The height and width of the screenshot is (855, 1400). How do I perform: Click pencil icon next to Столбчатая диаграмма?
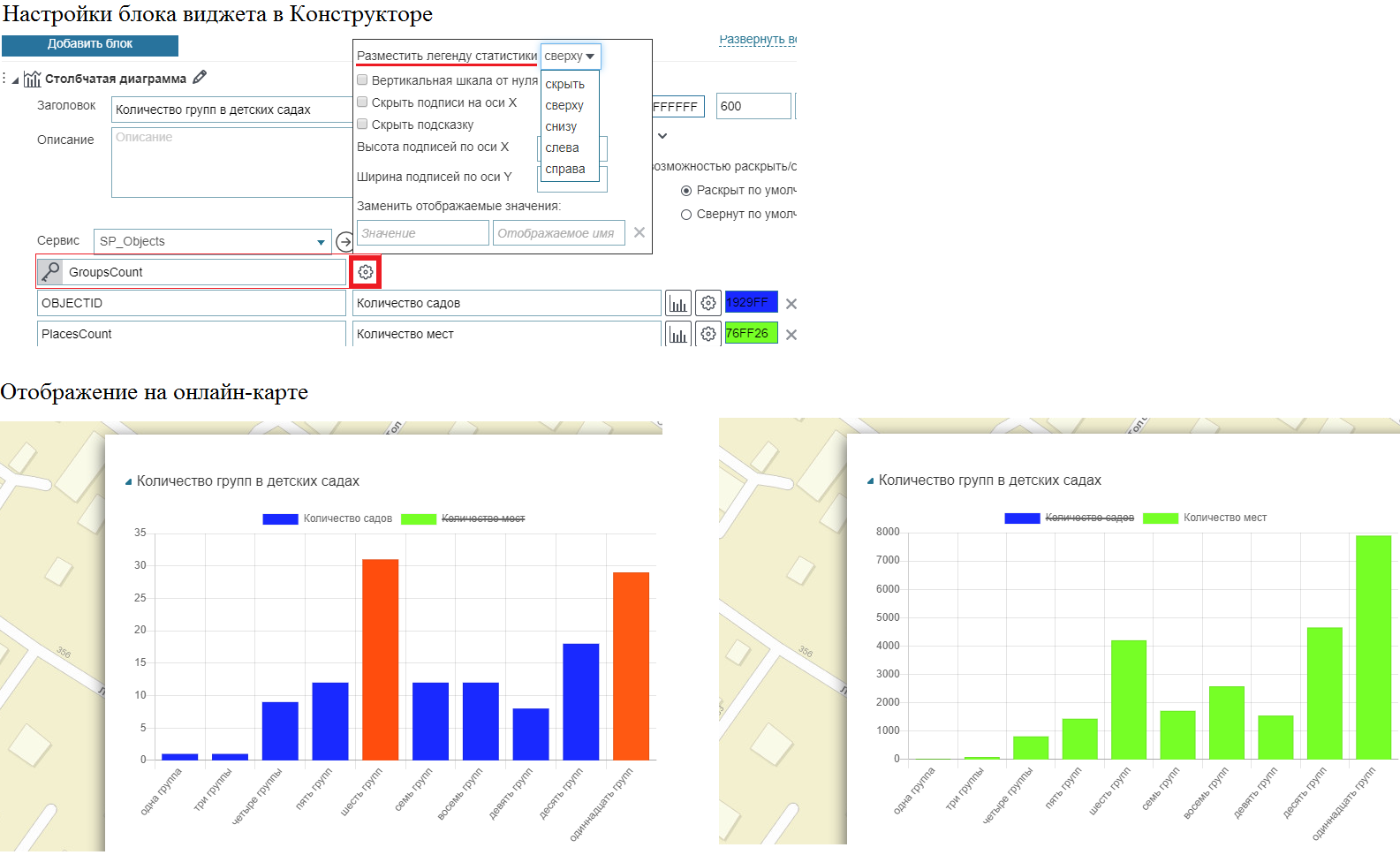[200, 78]
